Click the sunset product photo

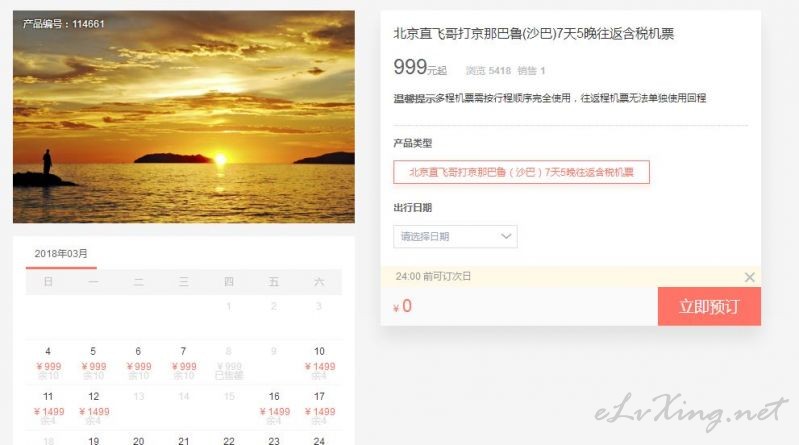[184, 117]
